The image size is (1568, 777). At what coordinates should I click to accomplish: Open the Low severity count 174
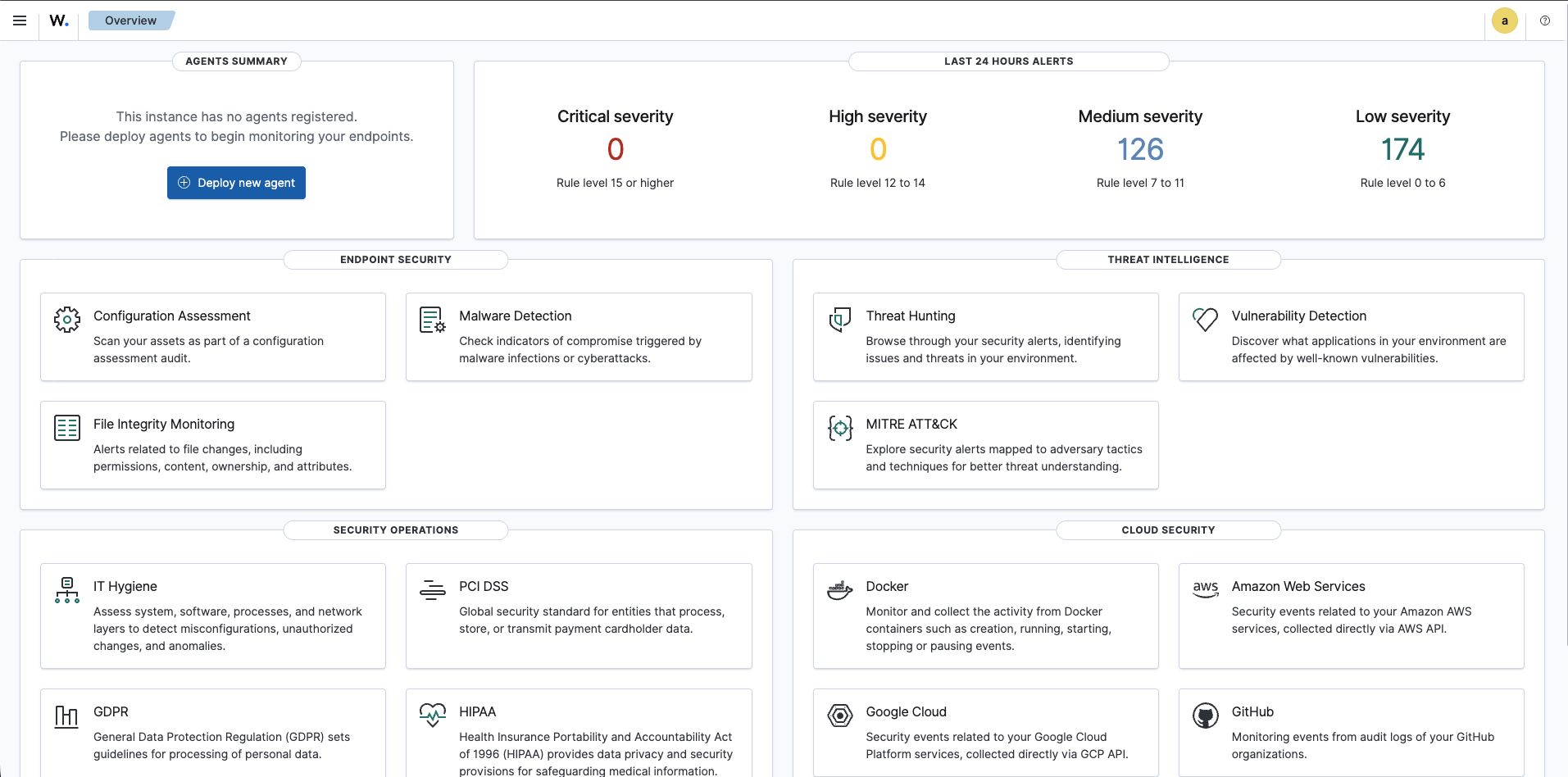tap(1402, 149)
